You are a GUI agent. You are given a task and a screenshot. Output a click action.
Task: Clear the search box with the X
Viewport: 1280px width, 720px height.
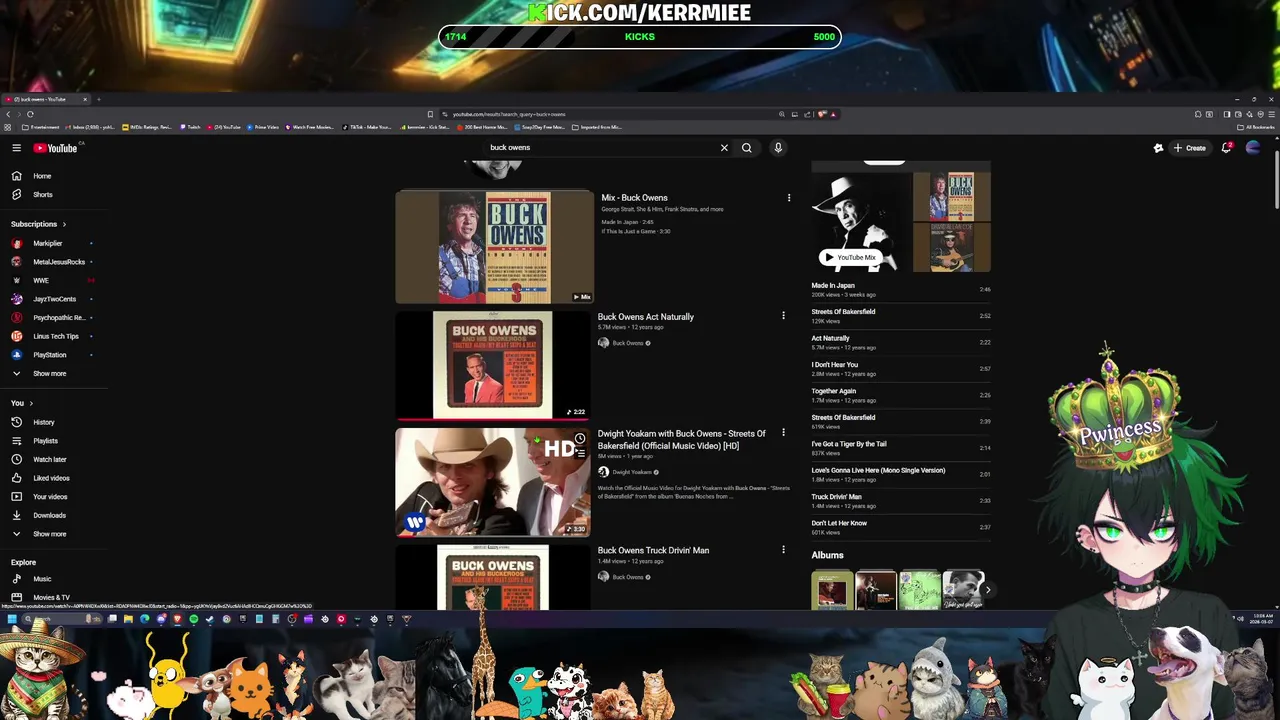(724, 148)
